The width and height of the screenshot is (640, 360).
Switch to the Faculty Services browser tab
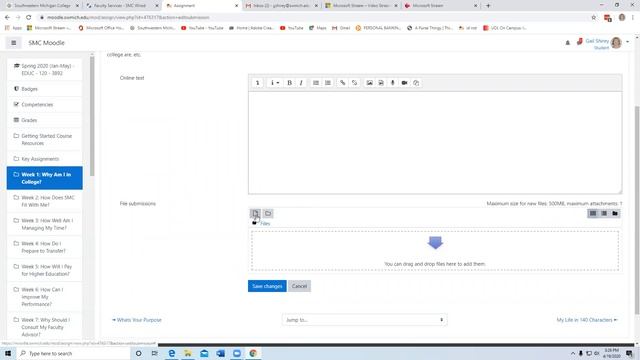tap(122, 6)
